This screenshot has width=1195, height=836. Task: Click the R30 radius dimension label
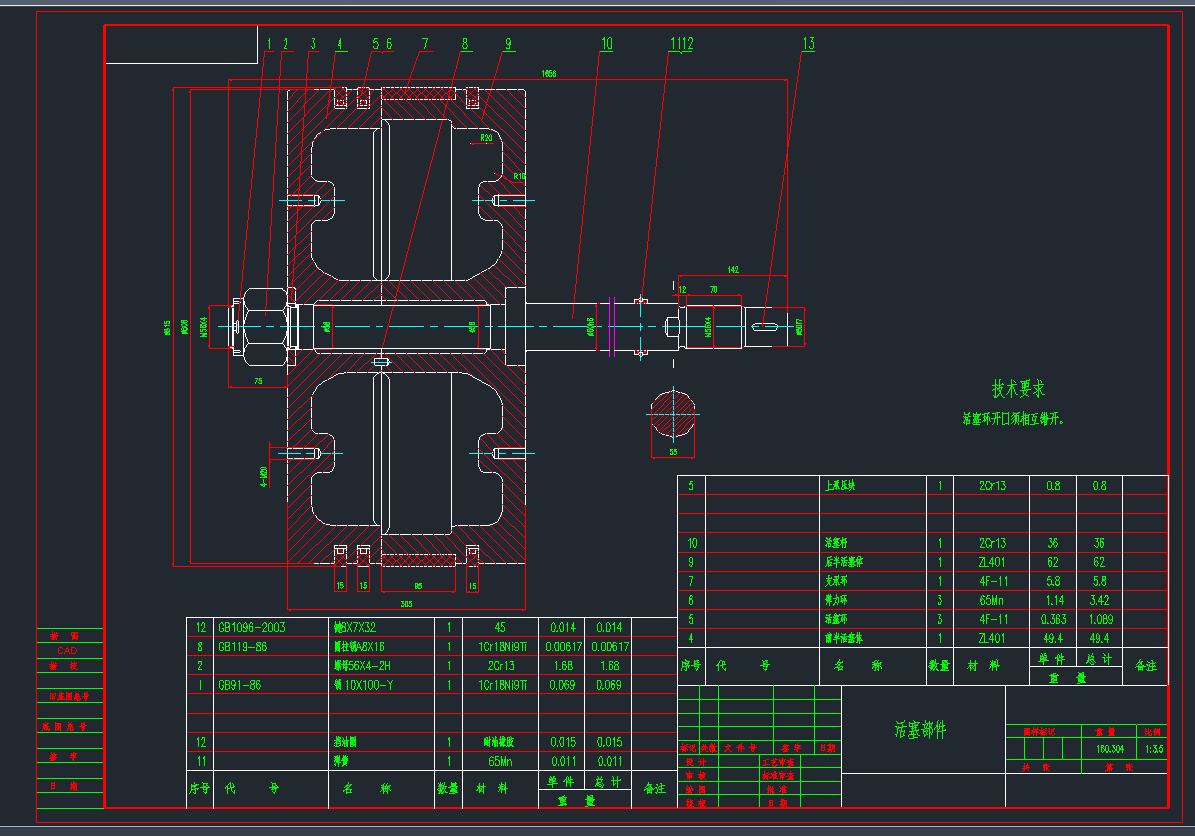point(486,137)
